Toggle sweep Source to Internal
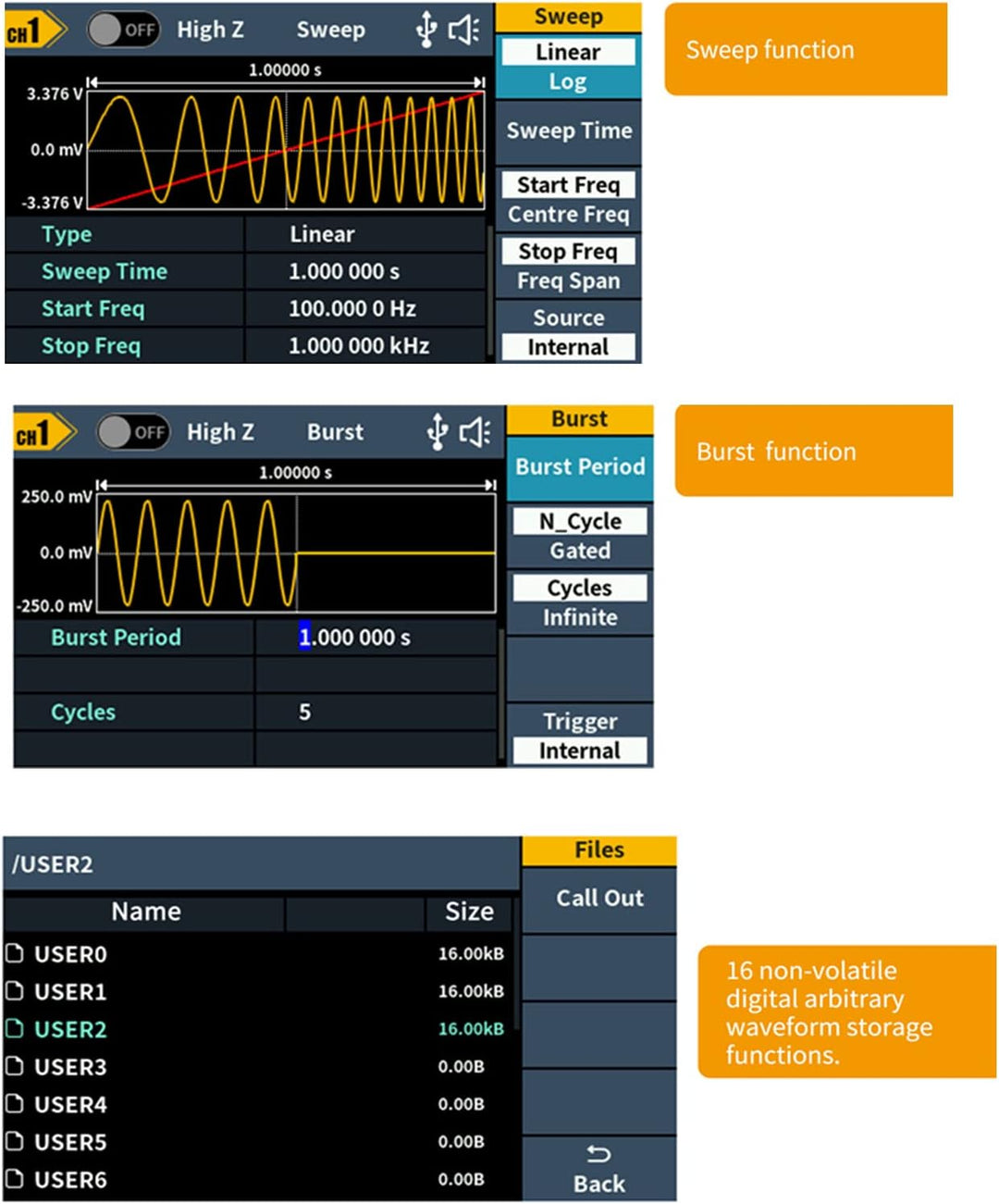Viewport: 999px width, 1204px height. (x=567, y=346)
